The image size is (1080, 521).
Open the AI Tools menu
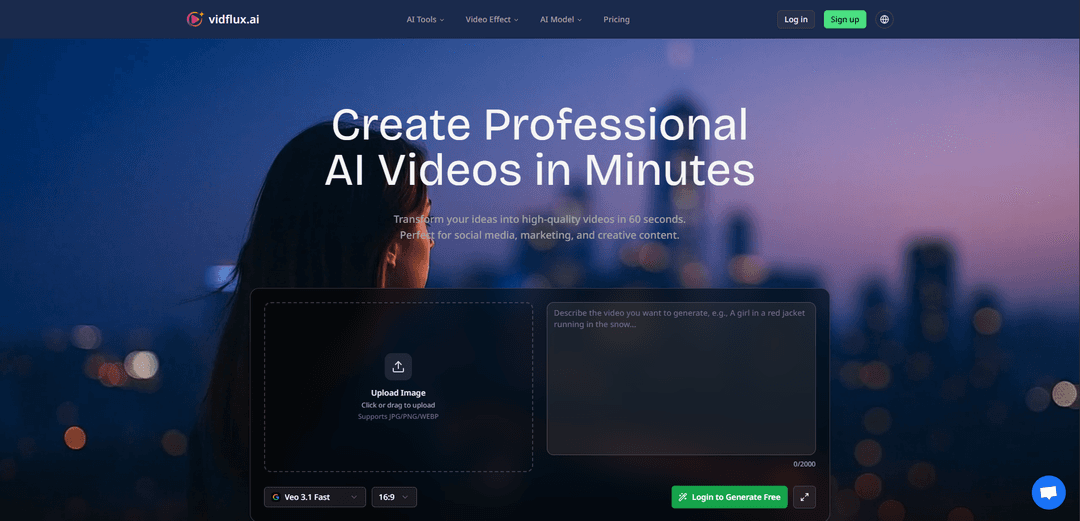[425, 19]
